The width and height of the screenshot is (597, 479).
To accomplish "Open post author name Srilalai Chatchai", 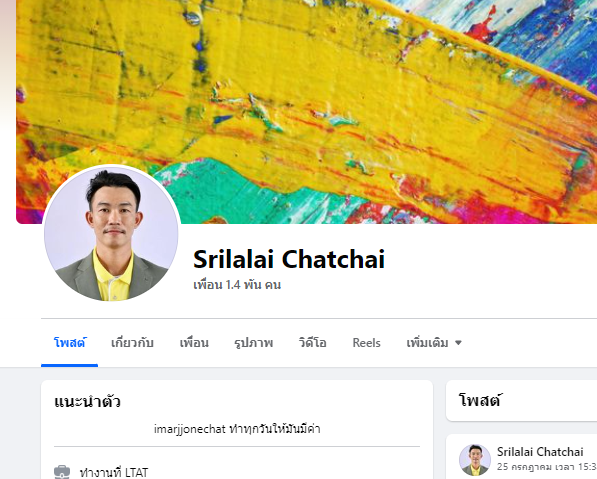I will [x=540, y=452].
